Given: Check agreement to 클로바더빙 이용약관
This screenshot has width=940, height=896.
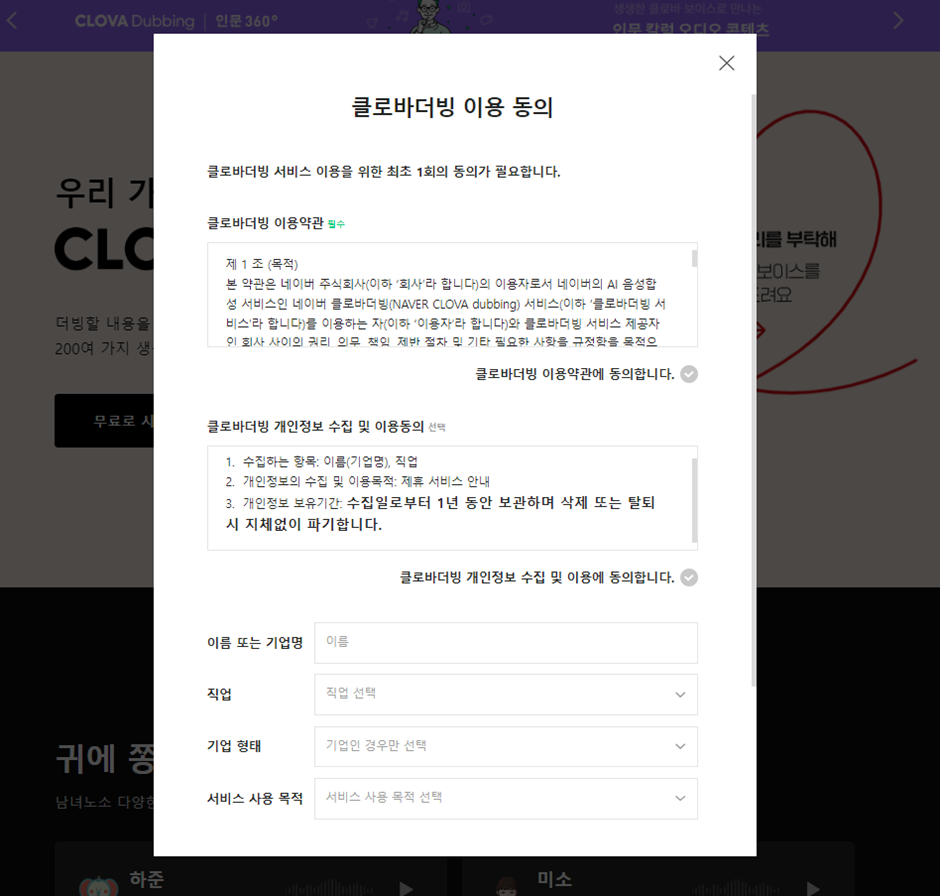Looking at the screenshot, I should (x=689, y=374).
